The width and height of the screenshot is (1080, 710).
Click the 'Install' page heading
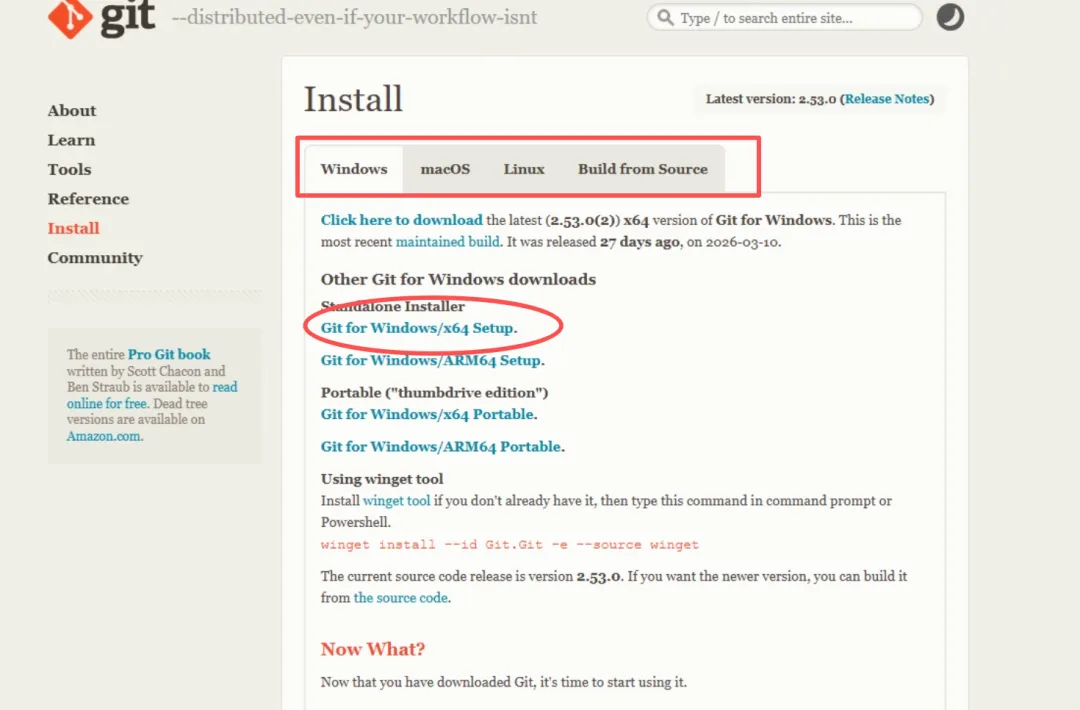point(353,100)
